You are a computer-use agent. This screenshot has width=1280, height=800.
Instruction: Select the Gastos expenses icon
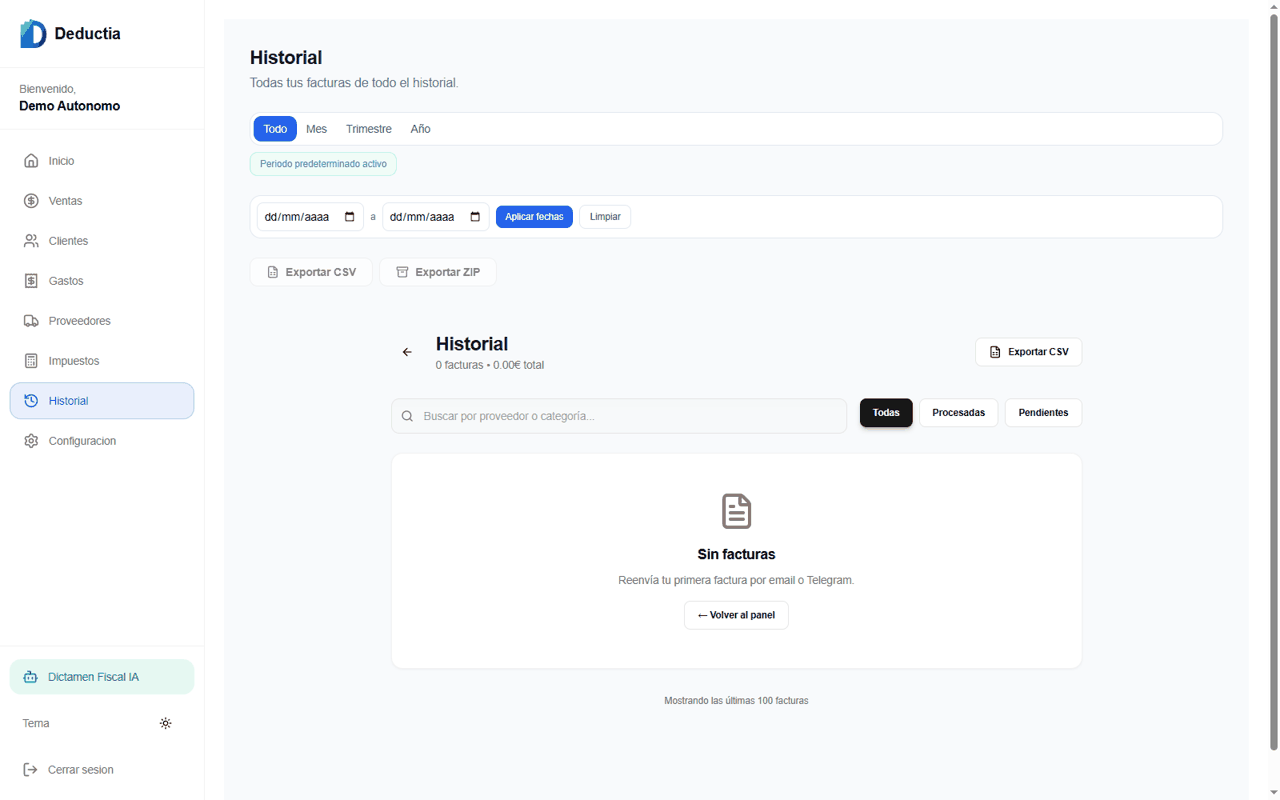coord(31,280)
